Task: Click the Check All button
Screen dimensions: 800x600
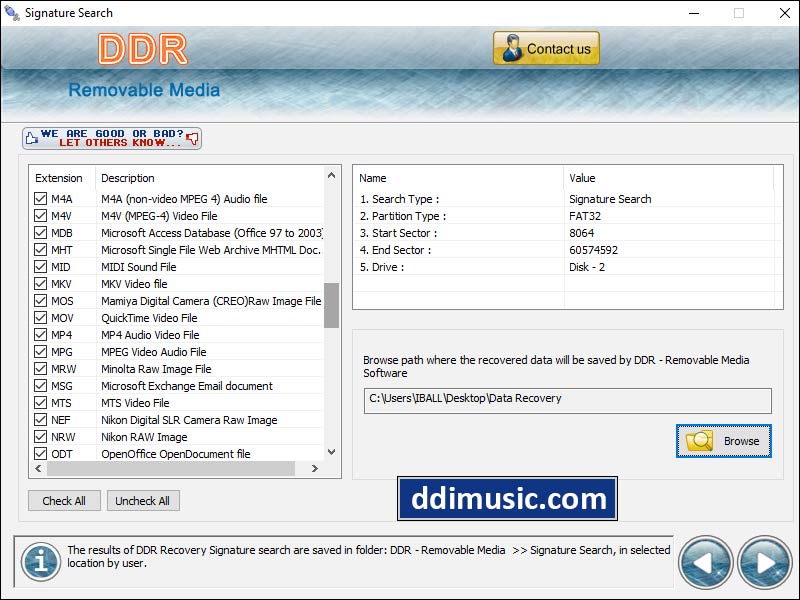Action: [64, 500]
